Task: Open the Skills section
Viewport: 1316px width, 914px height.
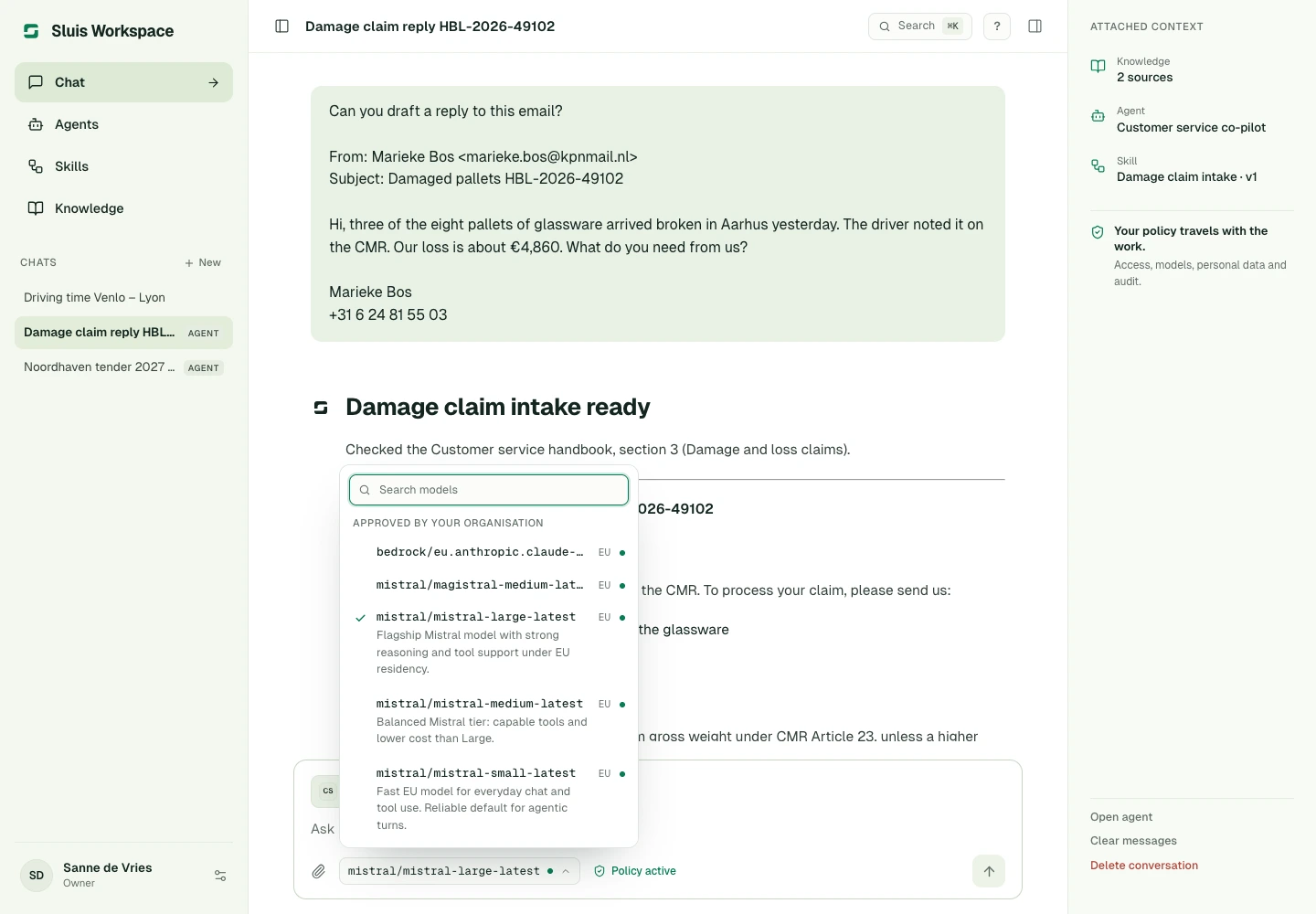Action: point(123,166)
